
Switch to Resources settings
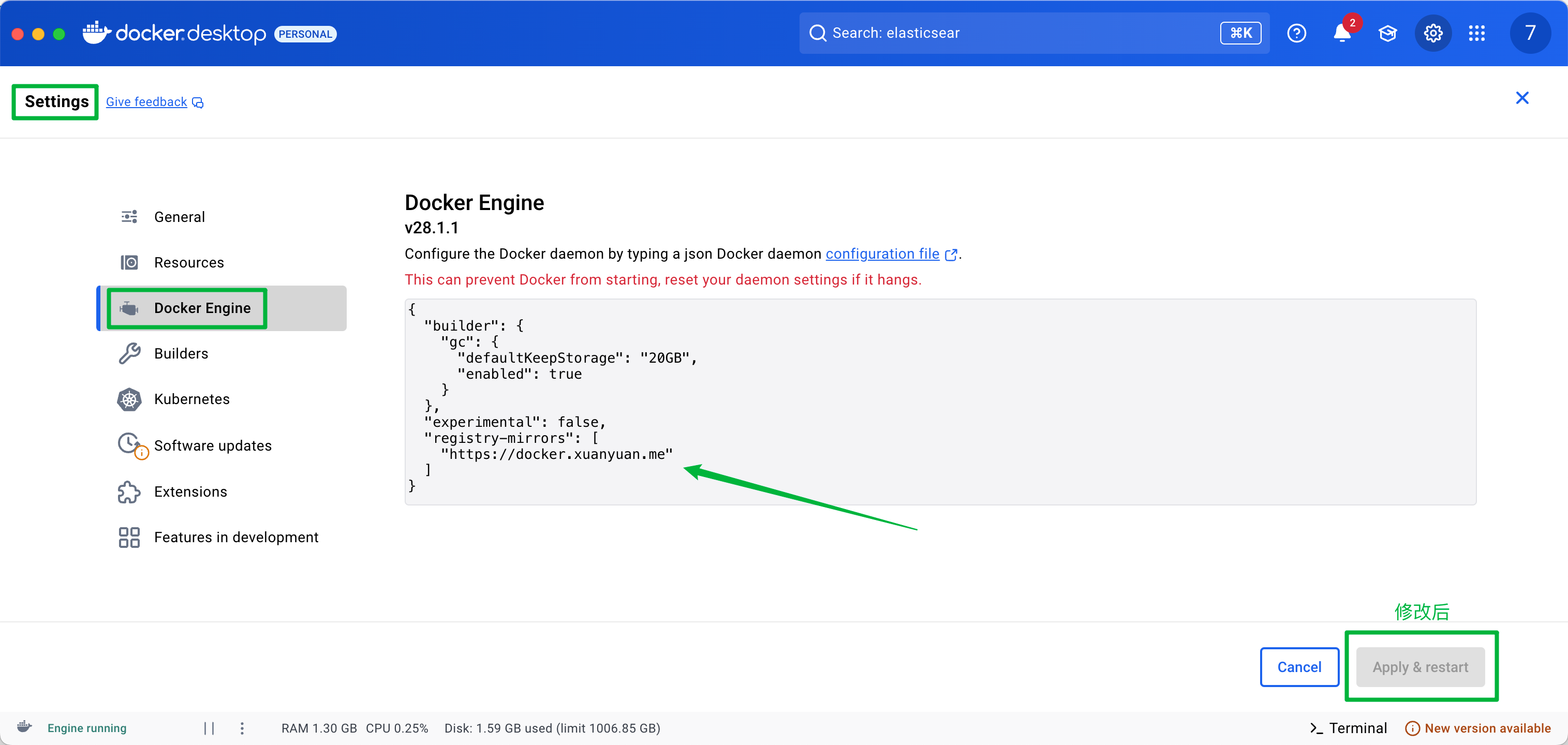click(189, 262)
